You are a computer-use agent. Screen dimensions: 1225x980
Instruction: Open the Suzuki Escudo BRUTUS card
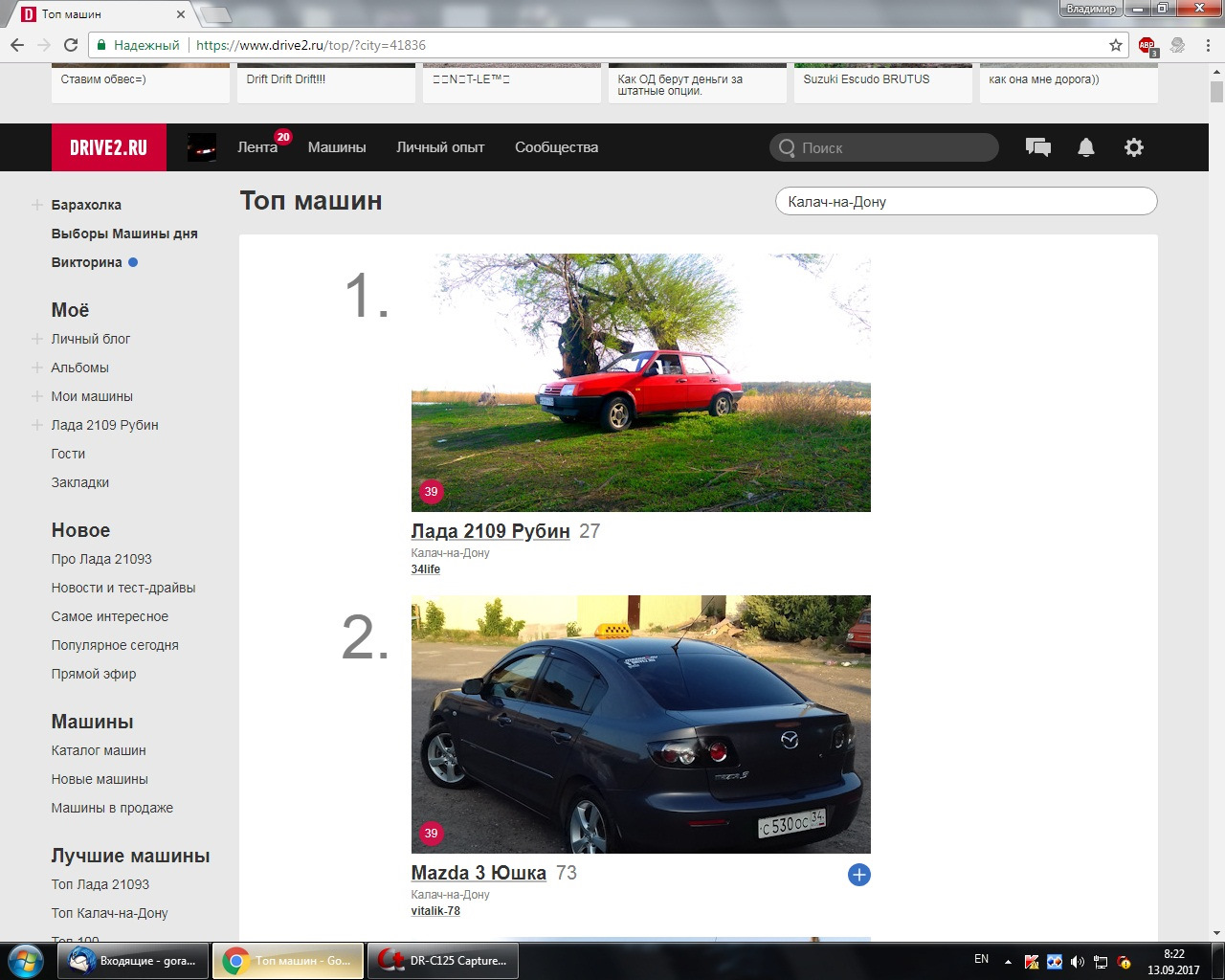point(883,83)
